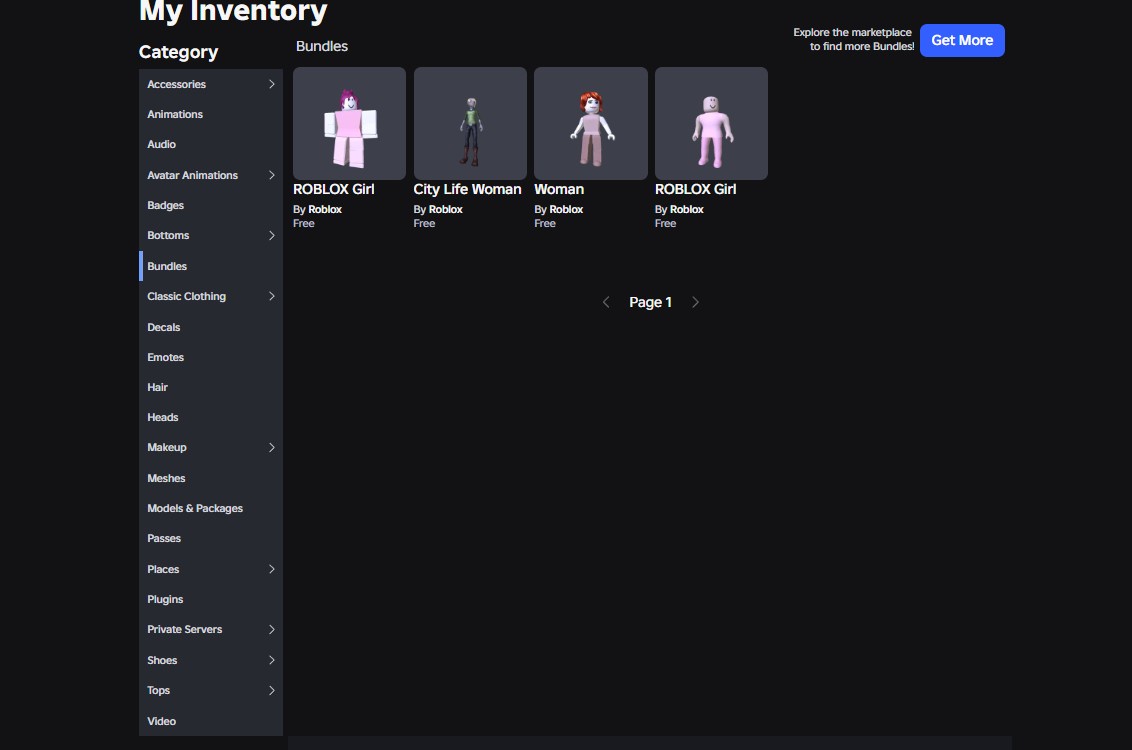Expand the Shoes category chevron
This screenshot has width=1132, height=750.
(271, 660)
